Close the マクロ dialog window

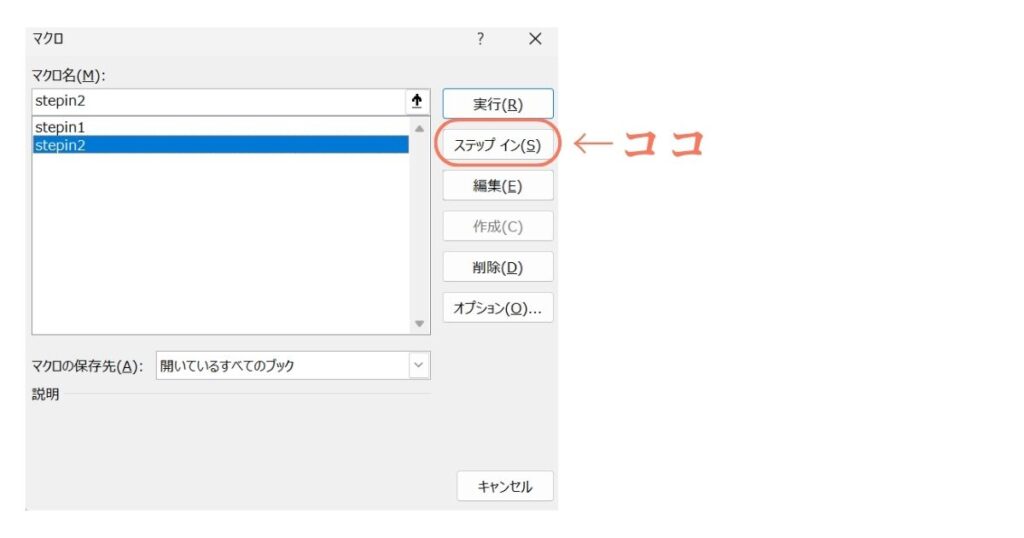point(535,39)
